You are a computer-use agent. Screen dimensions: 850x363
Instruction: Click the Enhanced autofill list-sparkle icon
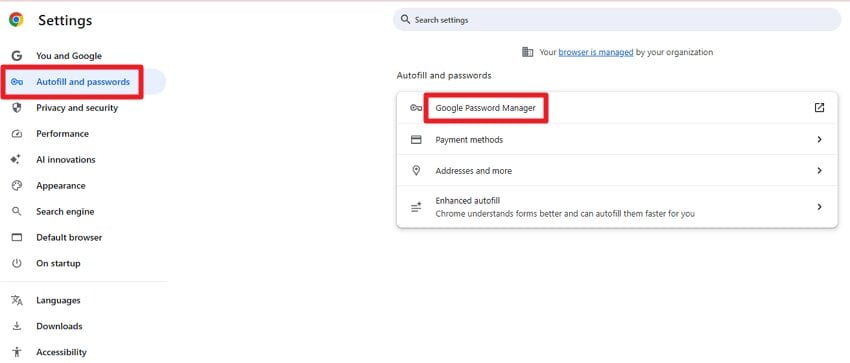416,207
